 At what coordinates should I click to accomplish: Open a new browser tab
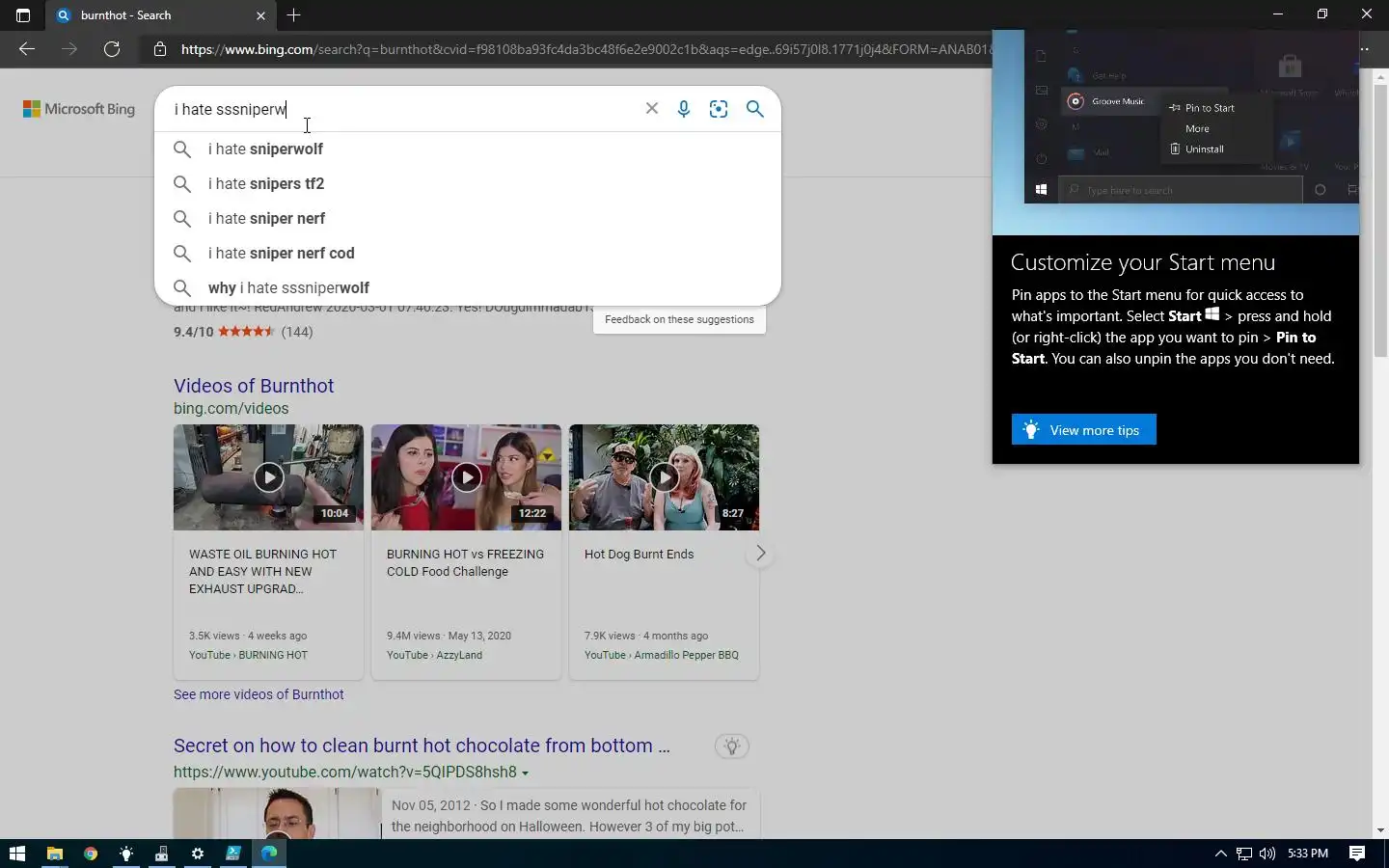[294, 15]
